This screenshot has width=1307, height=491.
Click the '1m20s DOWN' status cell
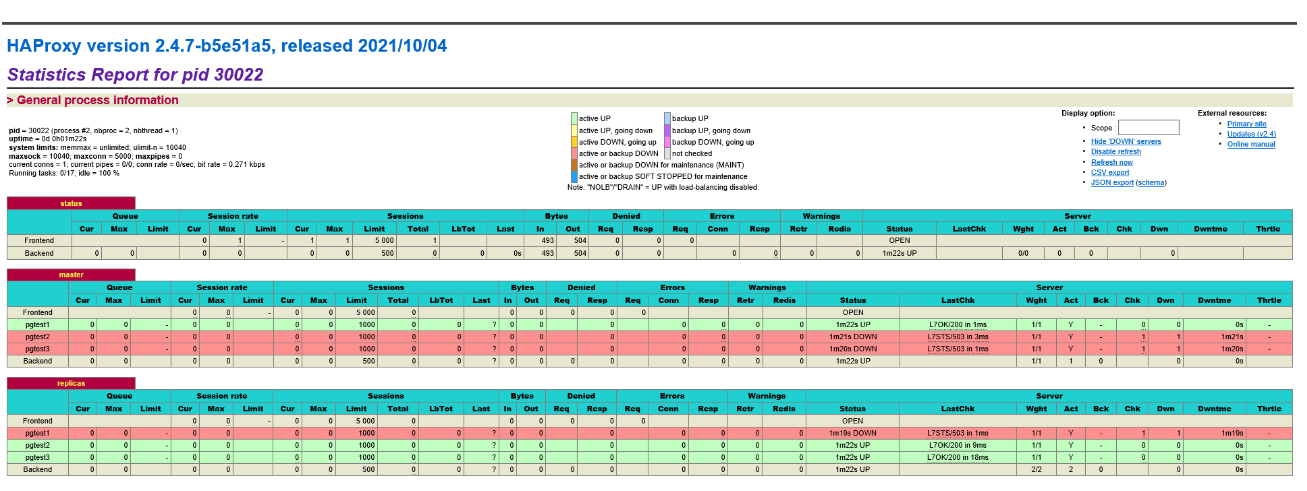853,348
